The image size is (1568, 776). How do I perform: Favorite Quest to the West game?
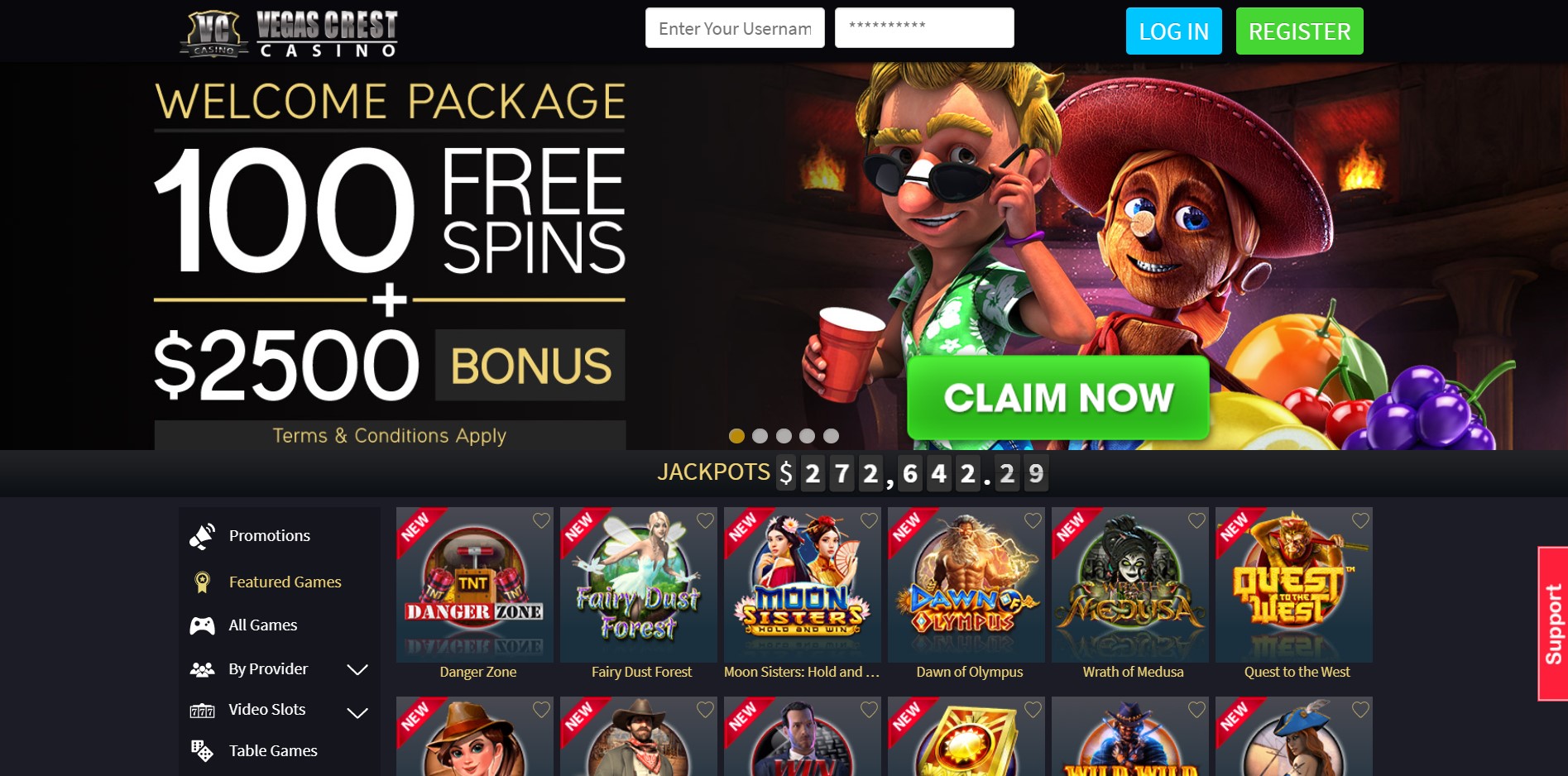pyautogui.click(x=1360, y=520)
